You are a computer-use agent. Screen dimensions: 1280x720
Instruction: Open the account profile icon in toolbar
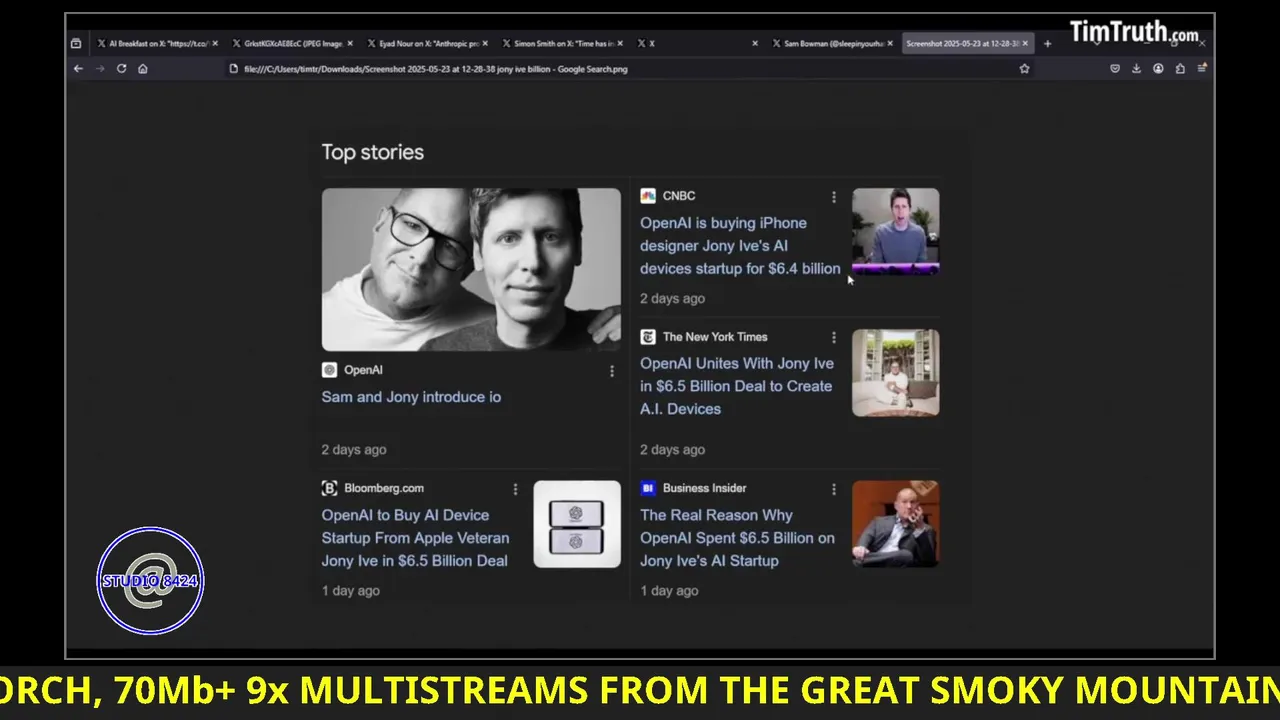[x=1158, y=69]
